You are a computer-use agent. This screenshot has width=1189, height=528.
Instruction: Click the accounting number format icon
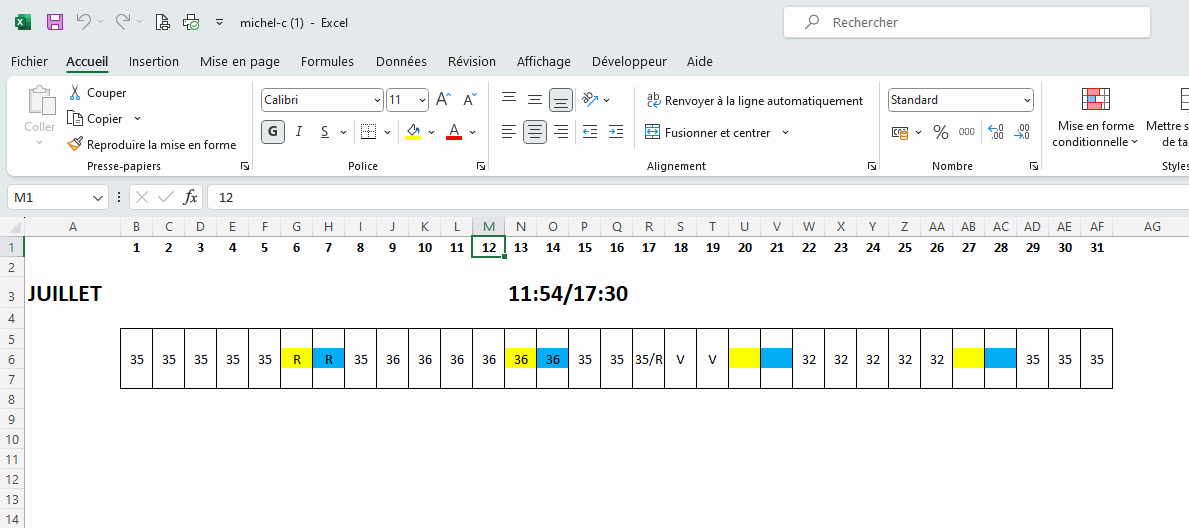(900, 132)
